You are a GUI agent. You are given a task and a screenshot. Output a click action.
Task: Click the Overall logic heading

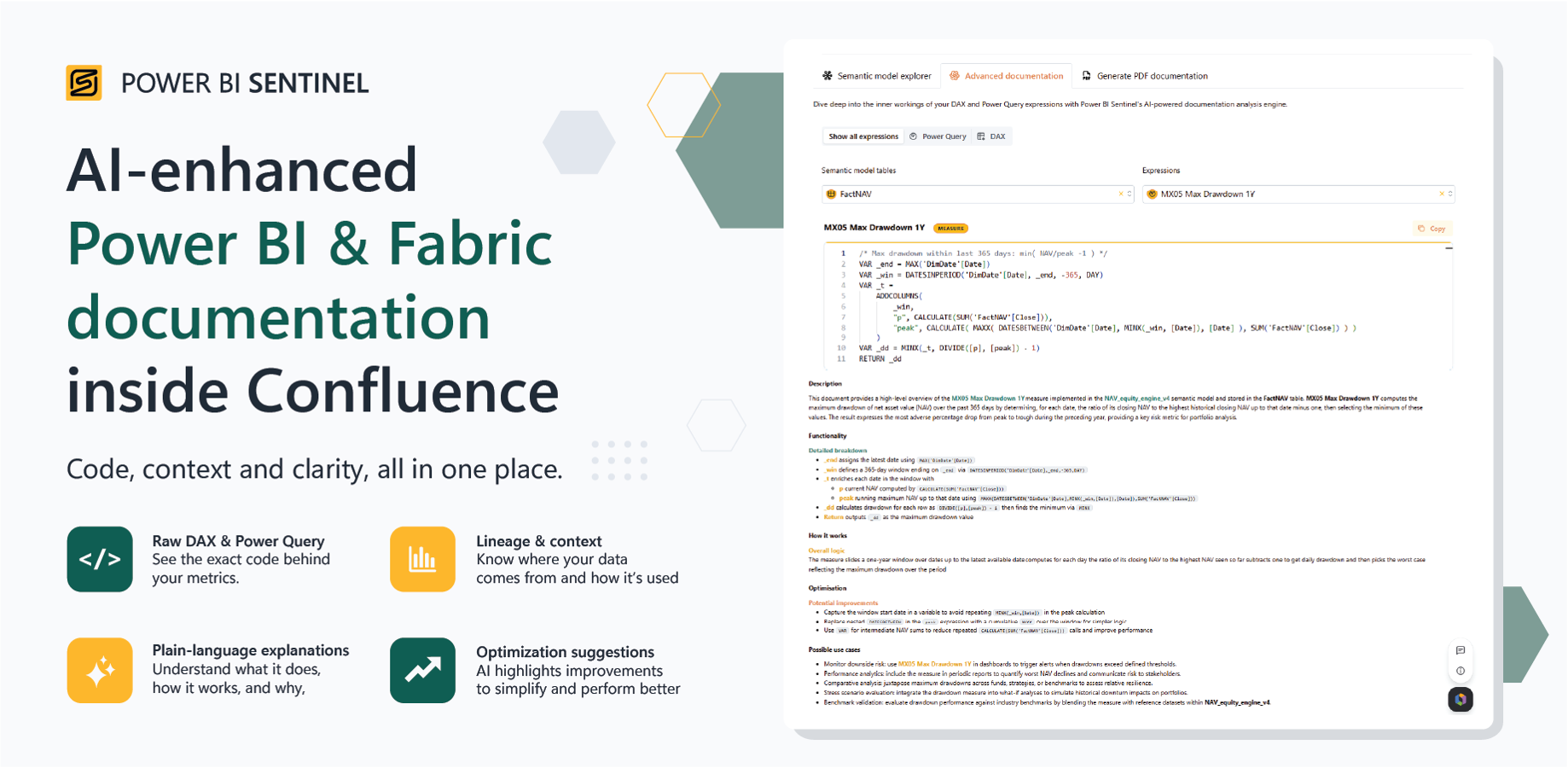(826, 550)
